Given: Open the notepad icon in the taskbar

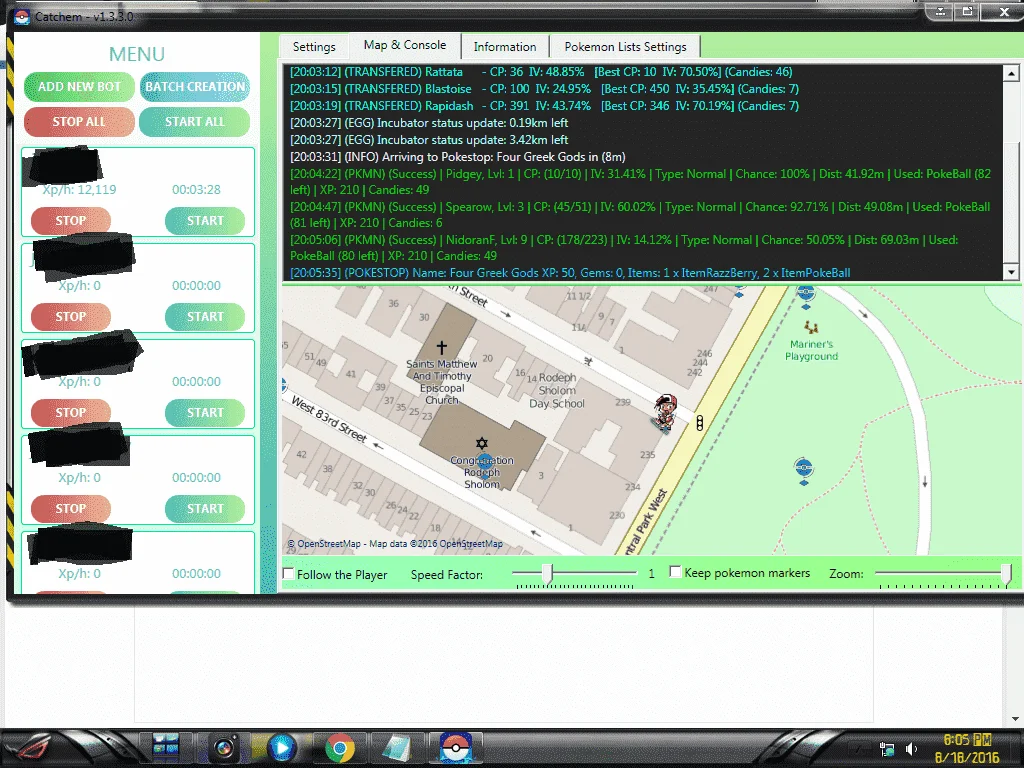Looking at the screenshot, I should (x=396, y=748).
